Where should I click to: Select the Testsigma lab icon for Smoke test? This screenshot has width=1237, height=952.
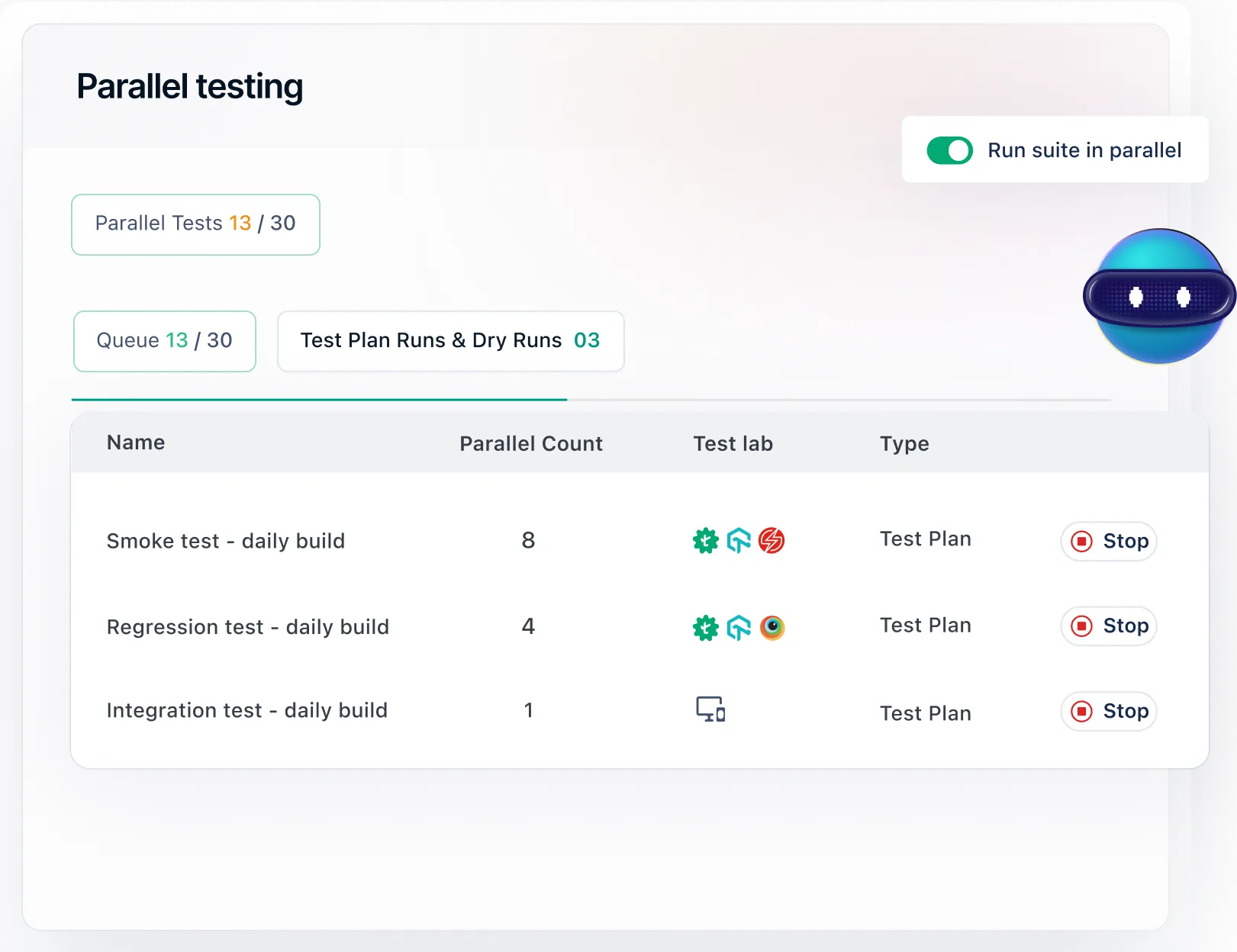point(706,541)
